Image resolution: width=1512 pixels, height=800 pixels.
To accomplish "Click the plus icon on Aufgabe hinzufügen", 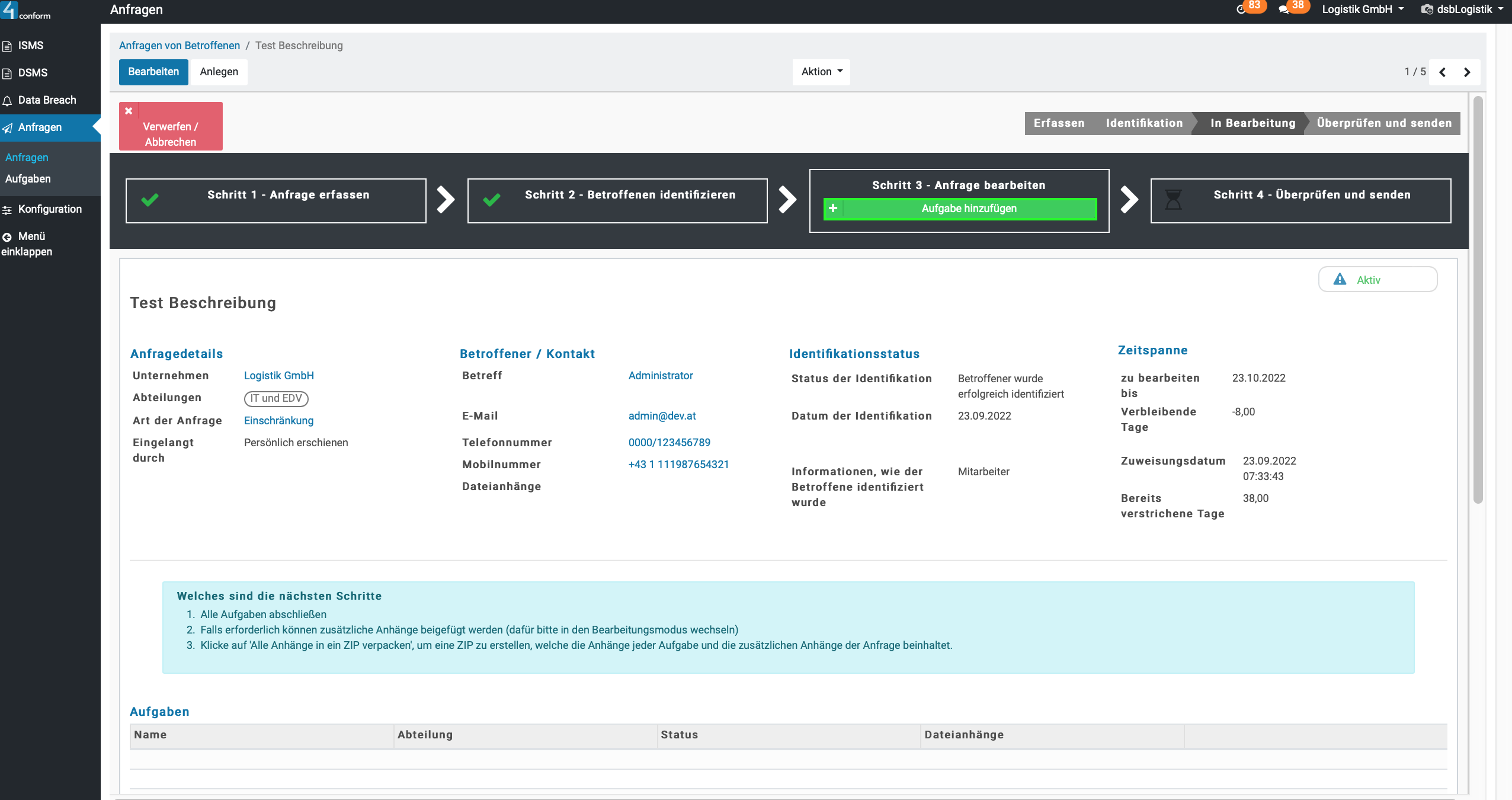I will [x=833, y=209].
